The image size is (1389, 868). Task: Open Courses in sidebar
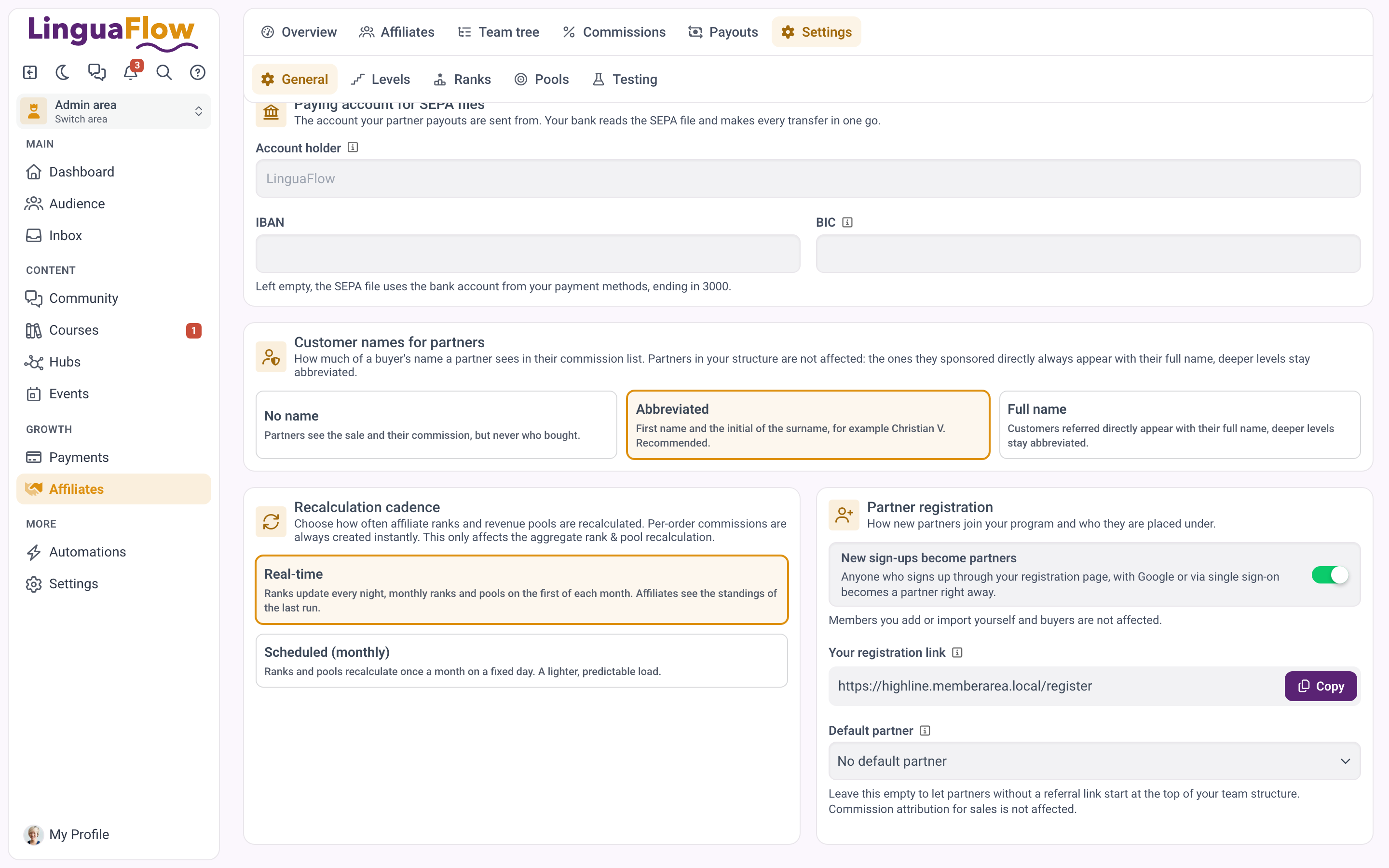click(114, 330)
